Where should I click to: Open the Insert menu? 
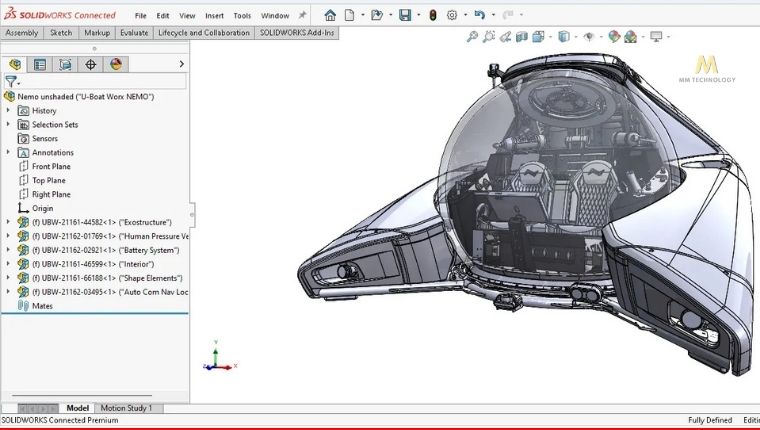coord(214,16)
